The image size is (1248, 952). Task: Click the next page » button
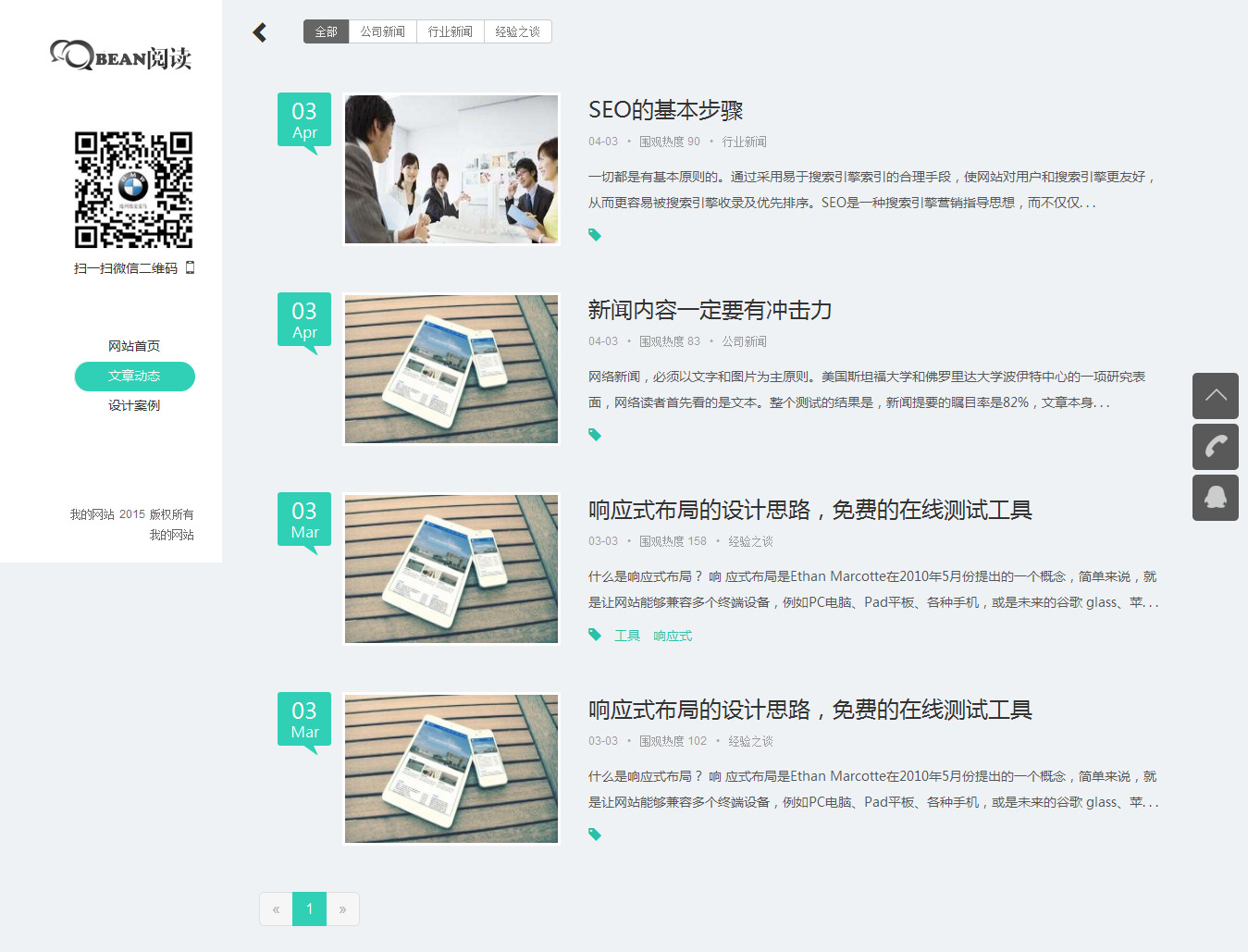(x=342, y=909)
